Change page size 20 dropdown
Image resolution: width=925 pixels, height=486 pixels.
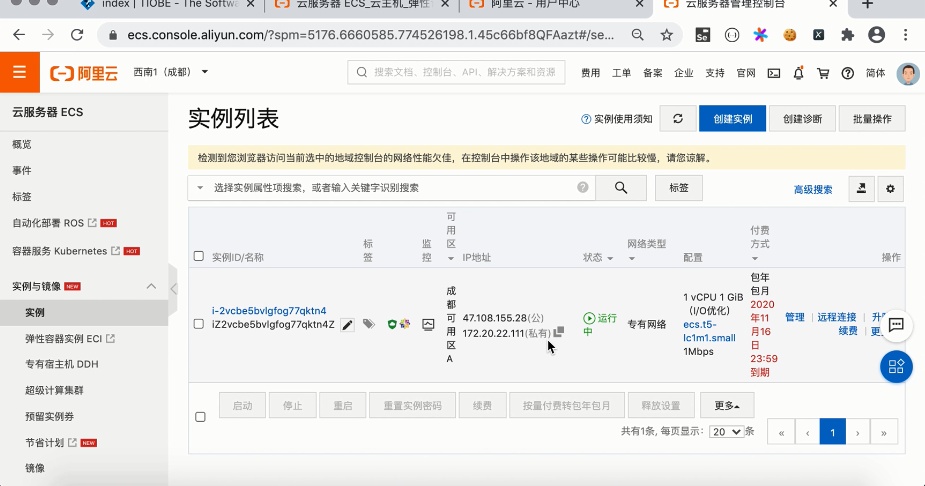tap(726, 432)
